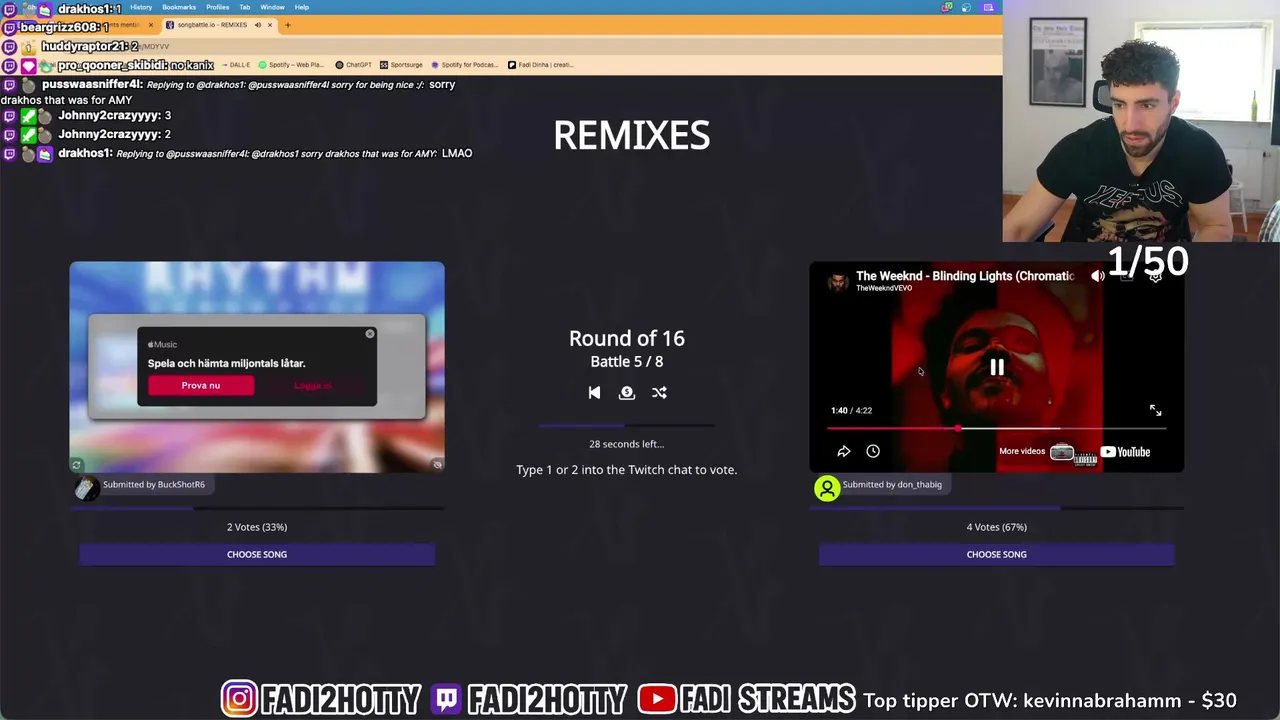This screenshot has width=1280, height=720.
Task: Open the Sportsurge bookmark
Action: point(401,65)
